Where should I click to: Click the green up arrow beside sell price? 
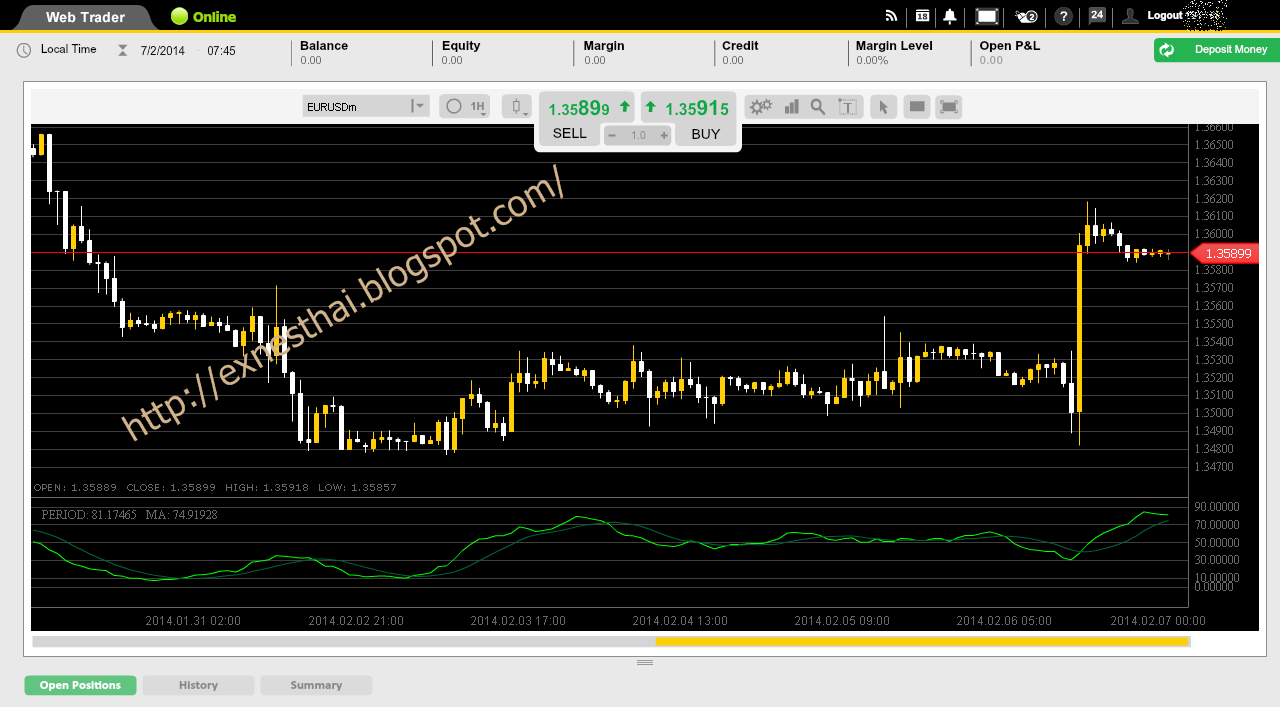coord(626,106)
